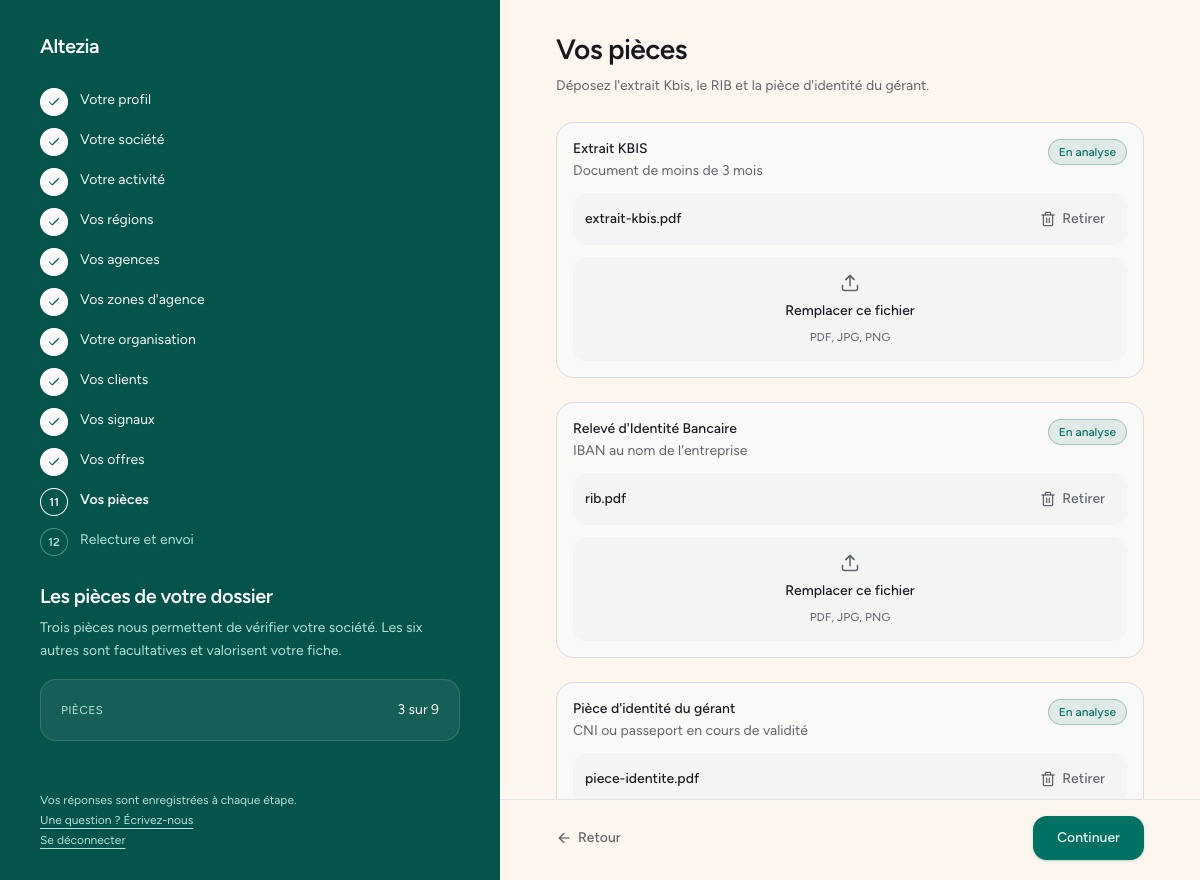Click the Vos pièces page heading

pyautogui.click(x=622, y=50)
